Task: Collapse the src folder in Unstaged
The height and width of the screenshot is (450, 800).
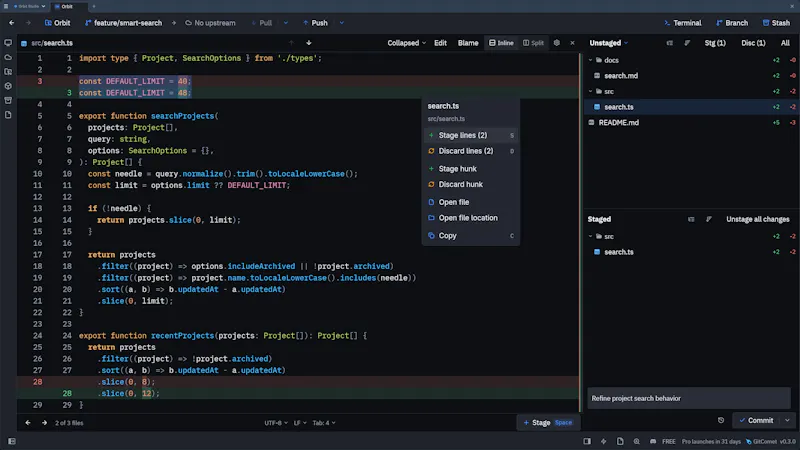Action: point(591,91)
